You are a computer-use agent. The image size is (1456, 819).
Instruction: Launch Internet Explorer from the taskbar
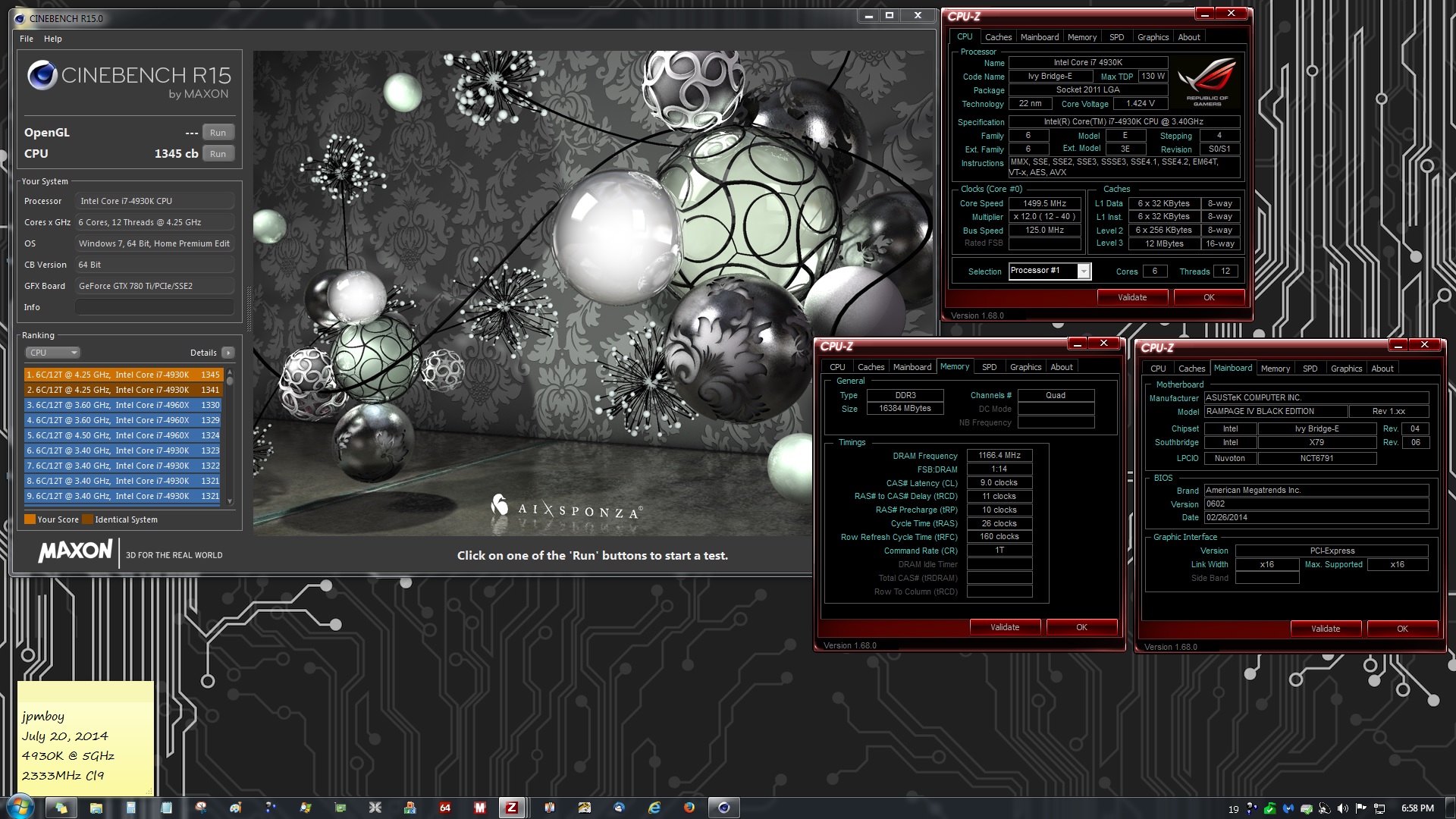click(x=654, y=808)
